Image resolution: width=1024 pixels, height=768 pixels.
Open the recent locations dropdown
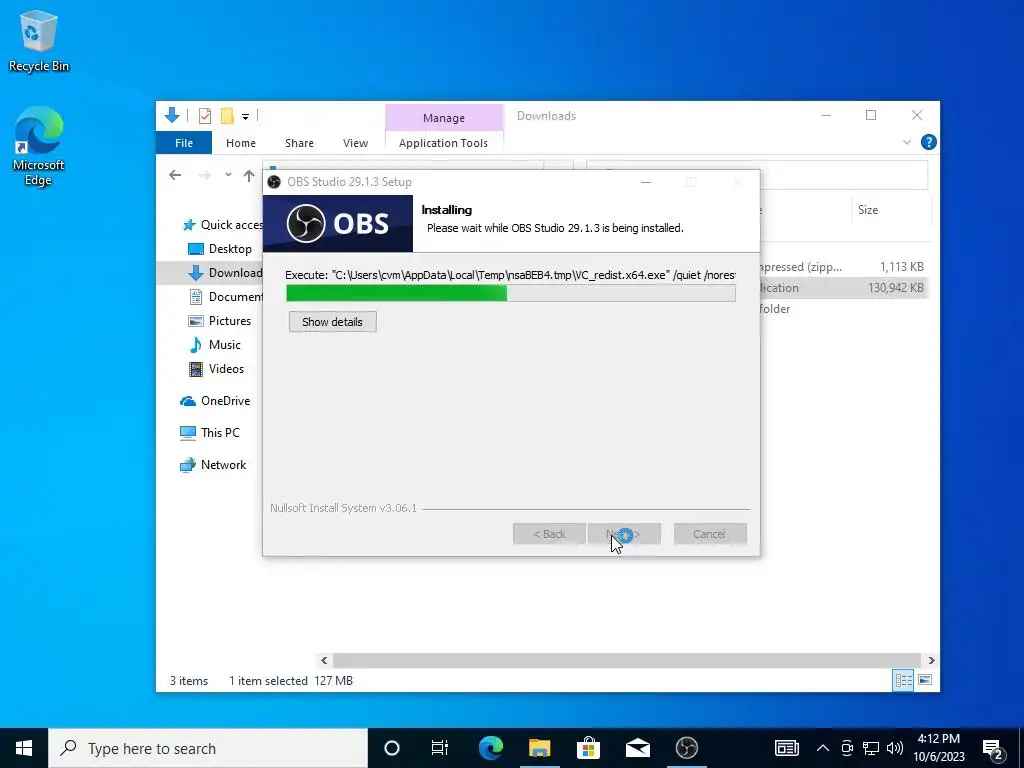click(x=228, y=175)
